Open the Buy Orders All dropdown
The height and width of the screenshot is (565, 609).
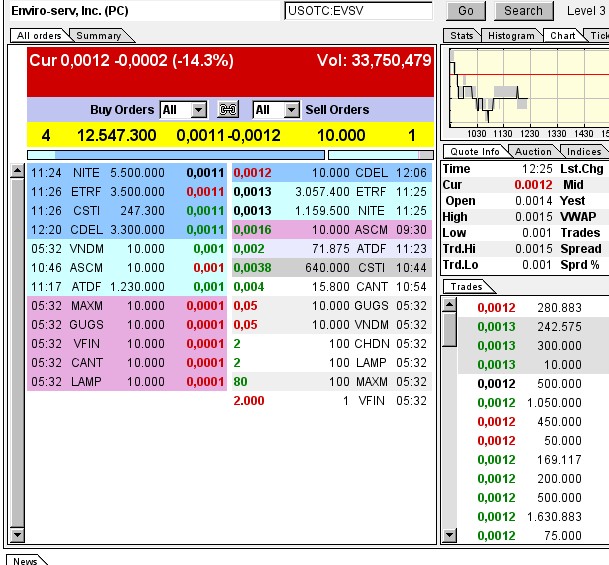[x=183, y=110]
